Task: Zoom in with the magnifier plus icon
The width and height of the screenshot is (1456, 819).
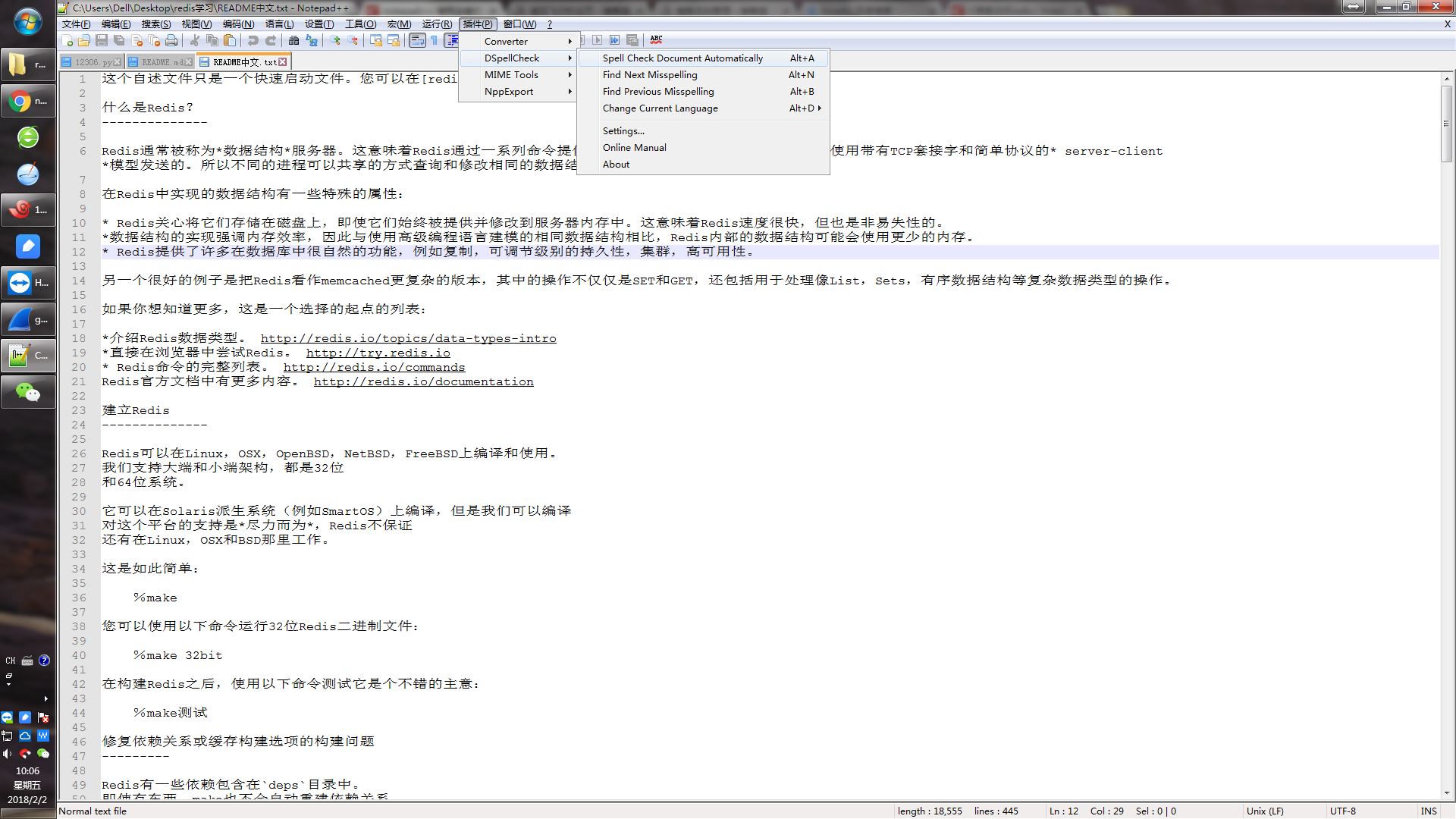Action: (335, 40)
